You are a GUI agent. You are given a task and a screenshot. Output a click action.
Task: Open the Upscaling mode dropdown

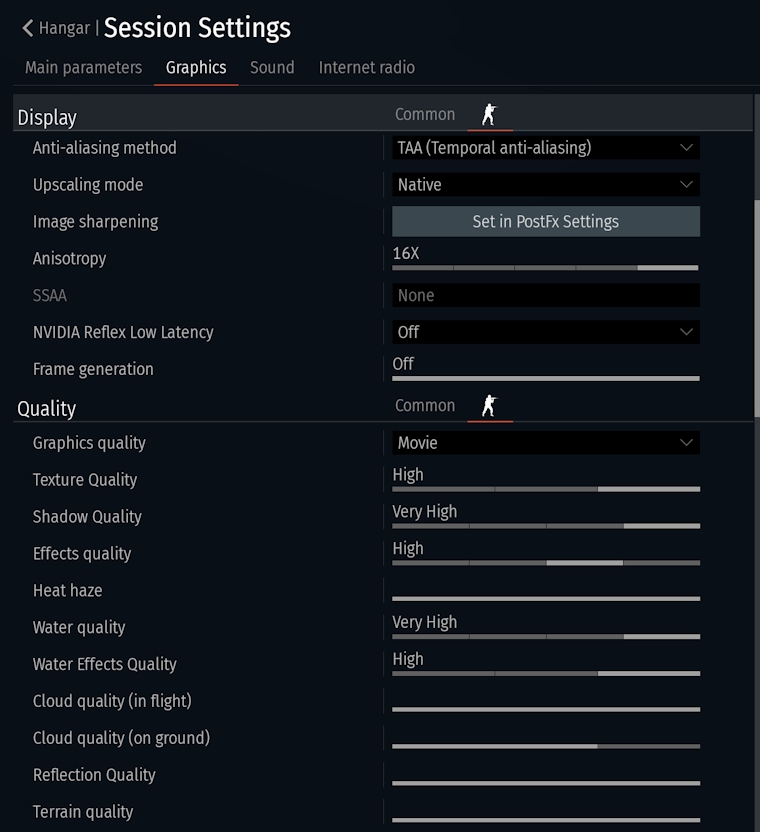[x=546, y=185]
